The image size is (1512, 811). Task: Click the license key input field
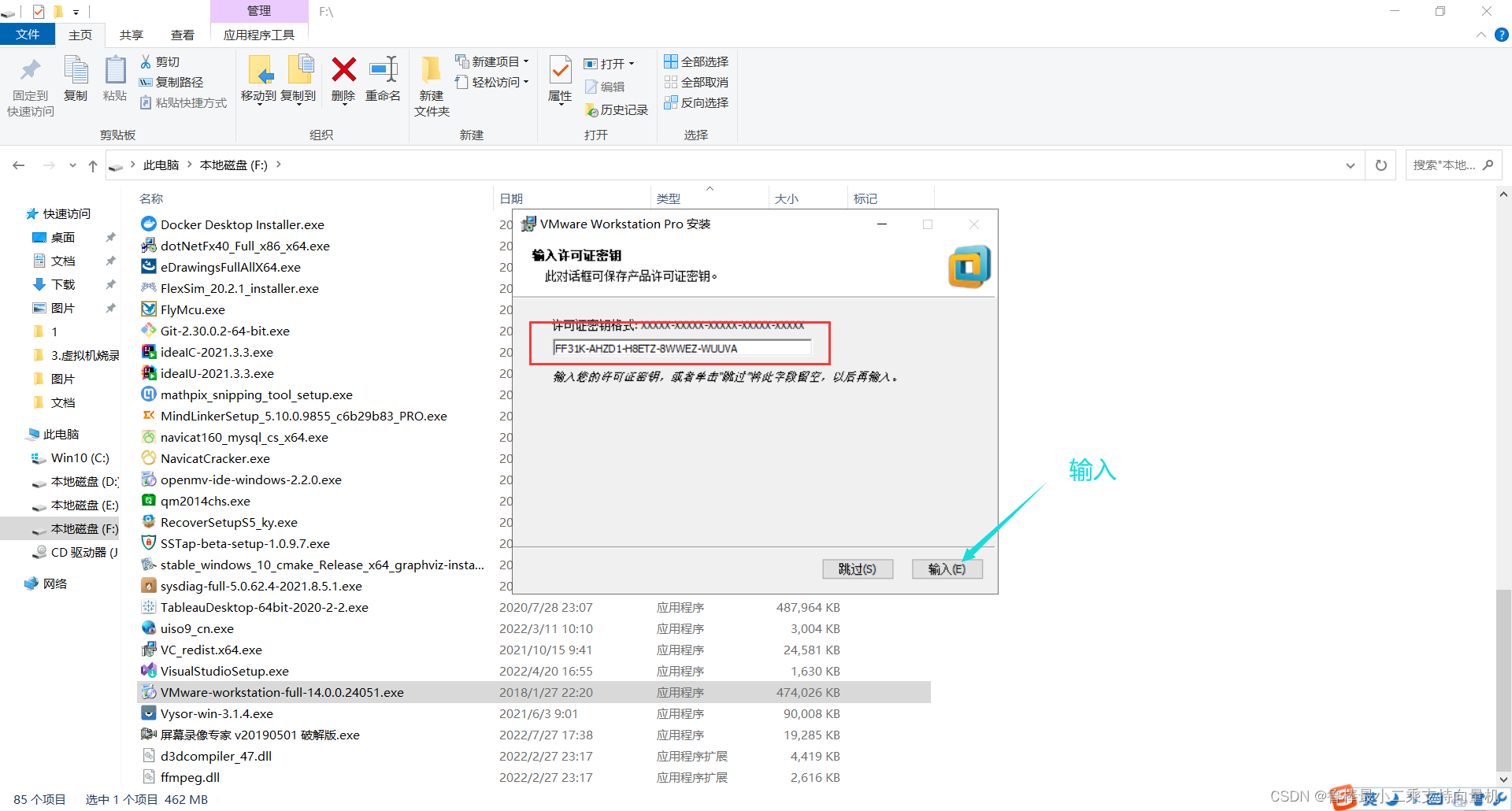682,348
